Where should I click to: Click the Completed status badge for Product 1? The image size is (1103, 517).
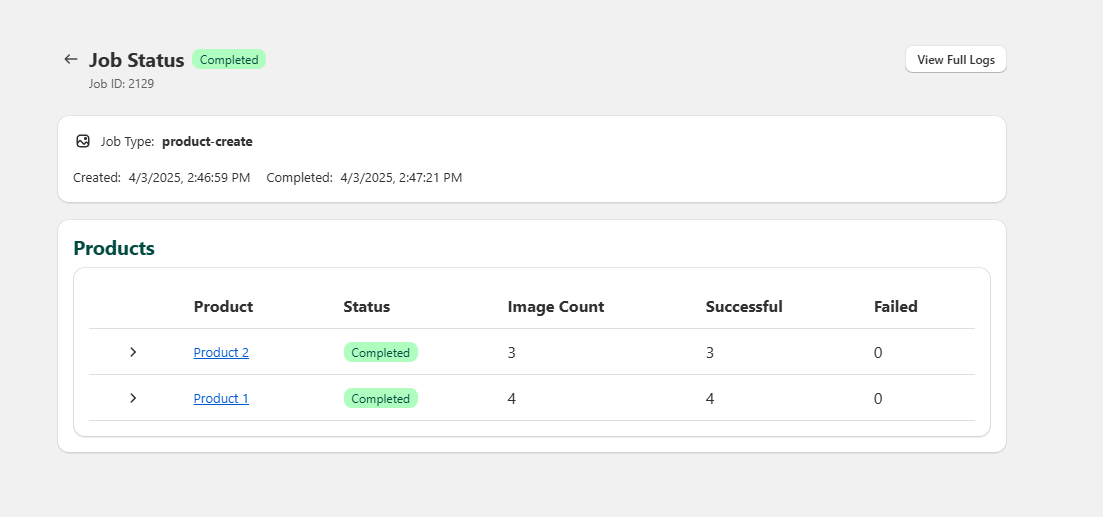point(380,398)
